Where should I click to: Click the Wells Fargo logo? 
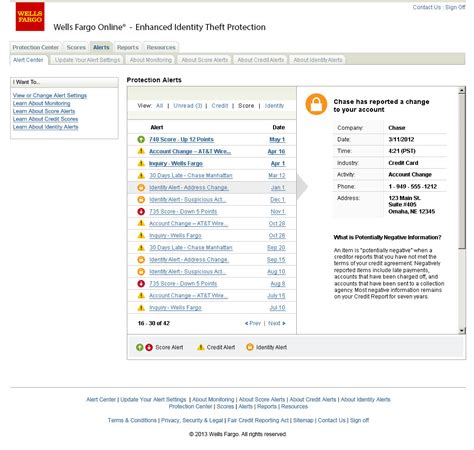[x=30, y=17]
